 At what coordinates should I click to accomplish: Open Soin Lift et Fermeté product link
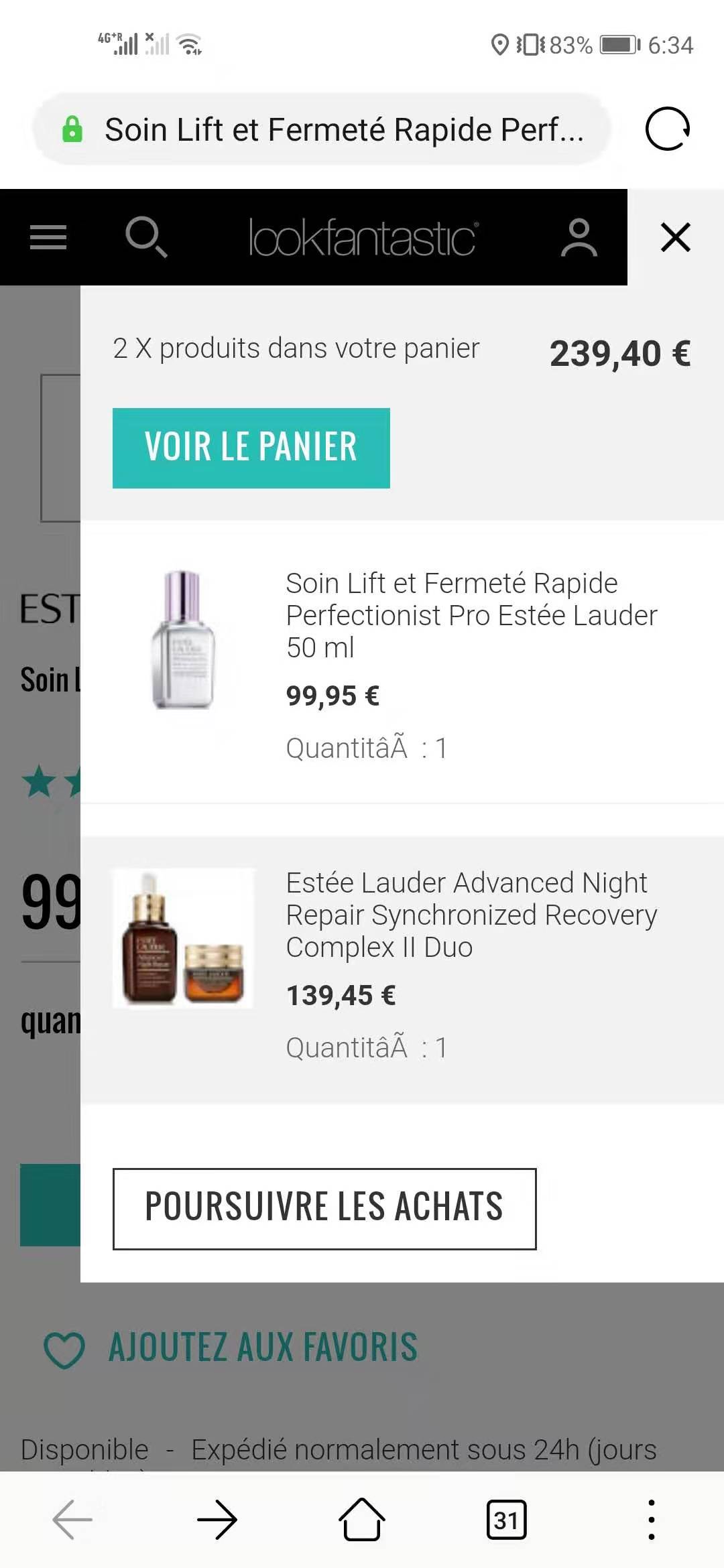click(x=471, y=615)
